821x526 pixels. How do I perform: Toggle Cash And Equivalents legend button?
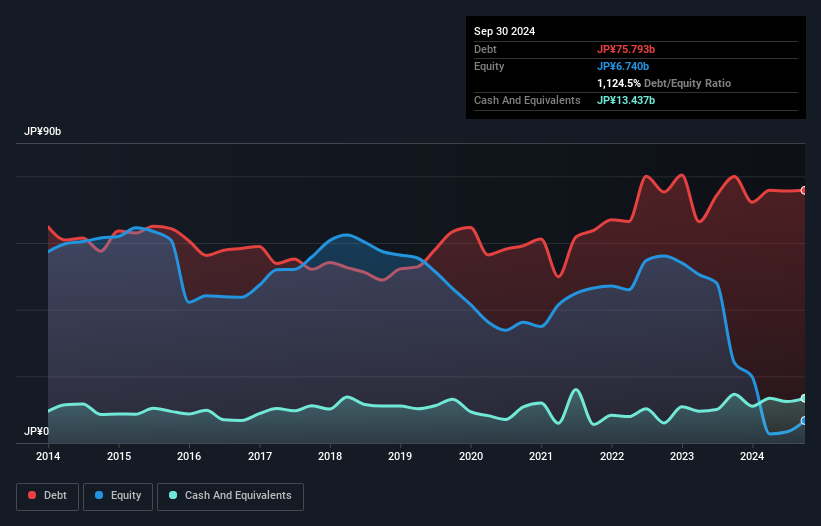(230, 497)
